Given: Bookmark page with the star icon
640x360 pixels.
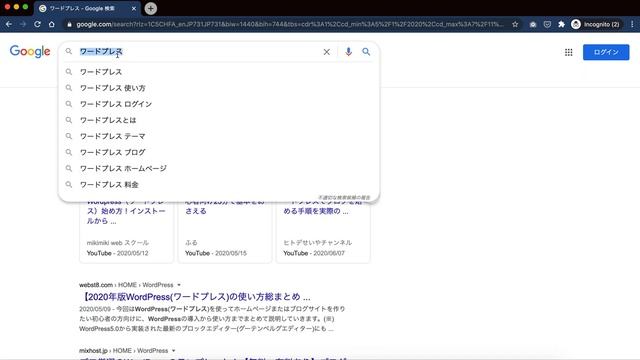Looking at the screenshot, I should point(515,24).
